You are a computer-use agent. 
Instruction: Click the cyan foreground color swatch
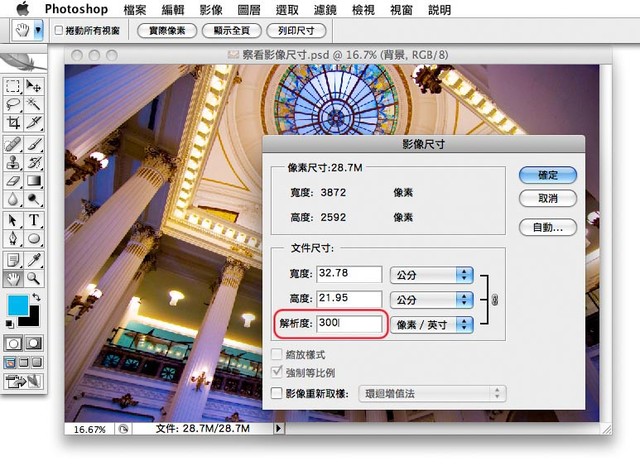tap(18, 305)
